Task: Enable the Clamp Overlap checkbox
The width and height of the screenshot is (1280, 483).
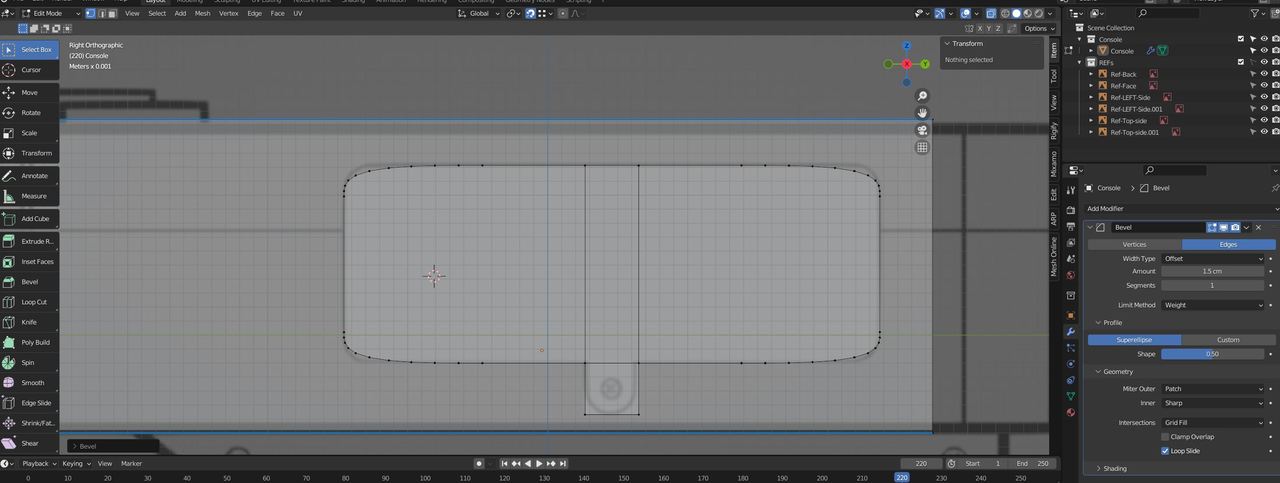Action: click(x=1165, y=437)
